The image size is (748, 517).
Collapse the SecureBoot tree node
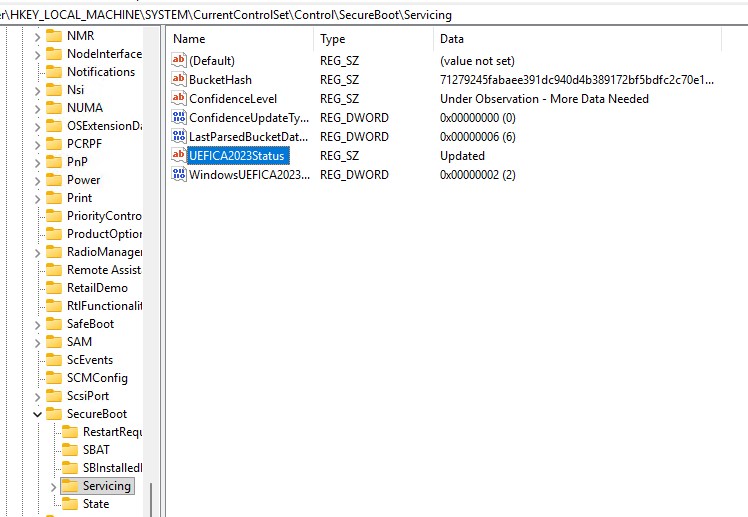pyautogui.click(x=38, y=414)
